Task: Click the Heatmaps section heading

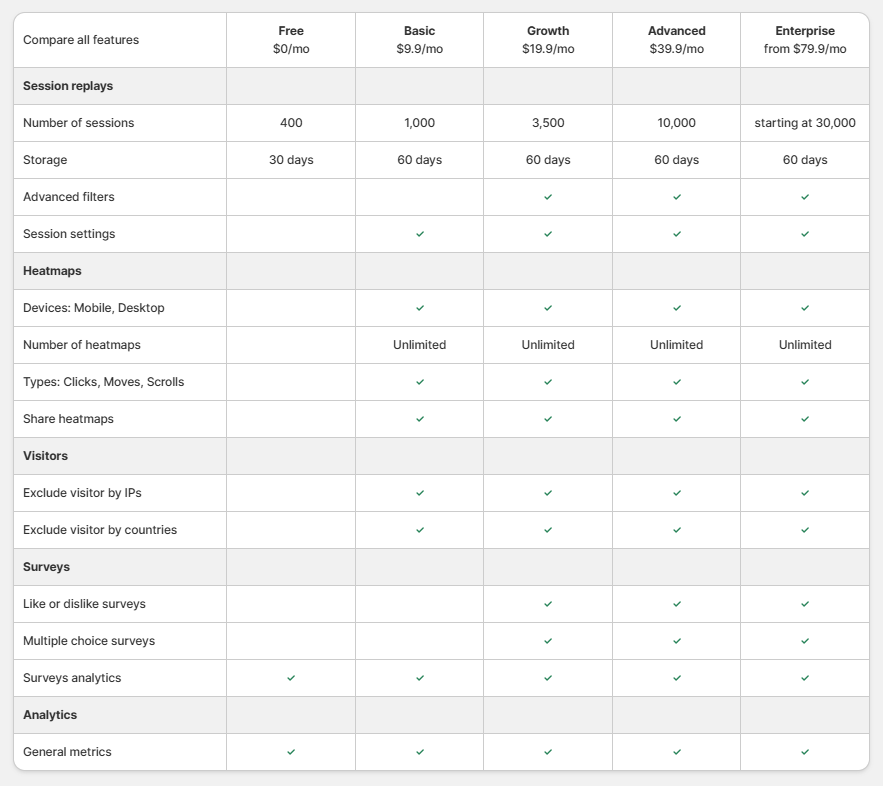Action: tap(52, 271)
